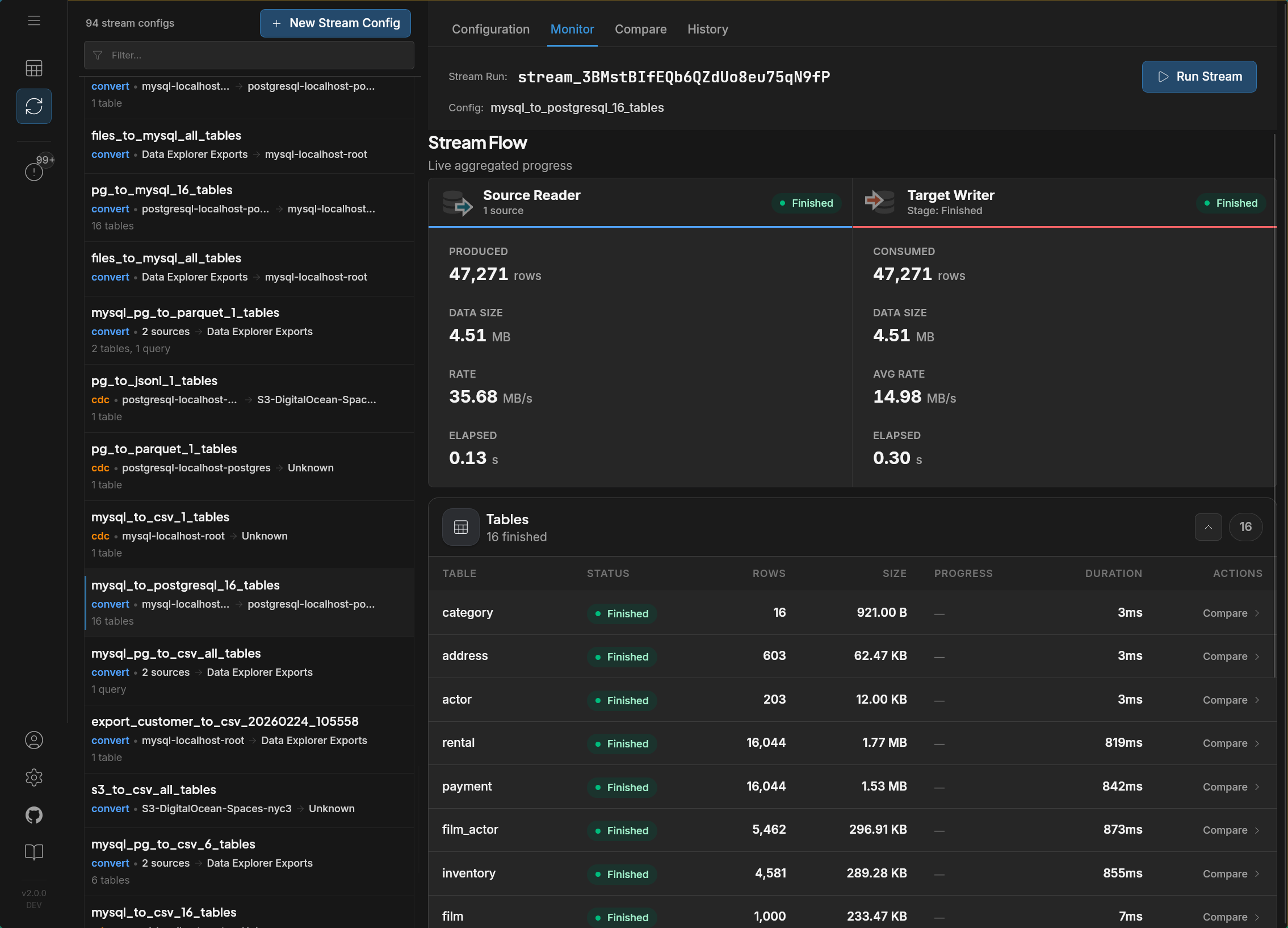This screenshot has width=1288, height=928.
Task: Open the History tab
Action: point(708,29)
